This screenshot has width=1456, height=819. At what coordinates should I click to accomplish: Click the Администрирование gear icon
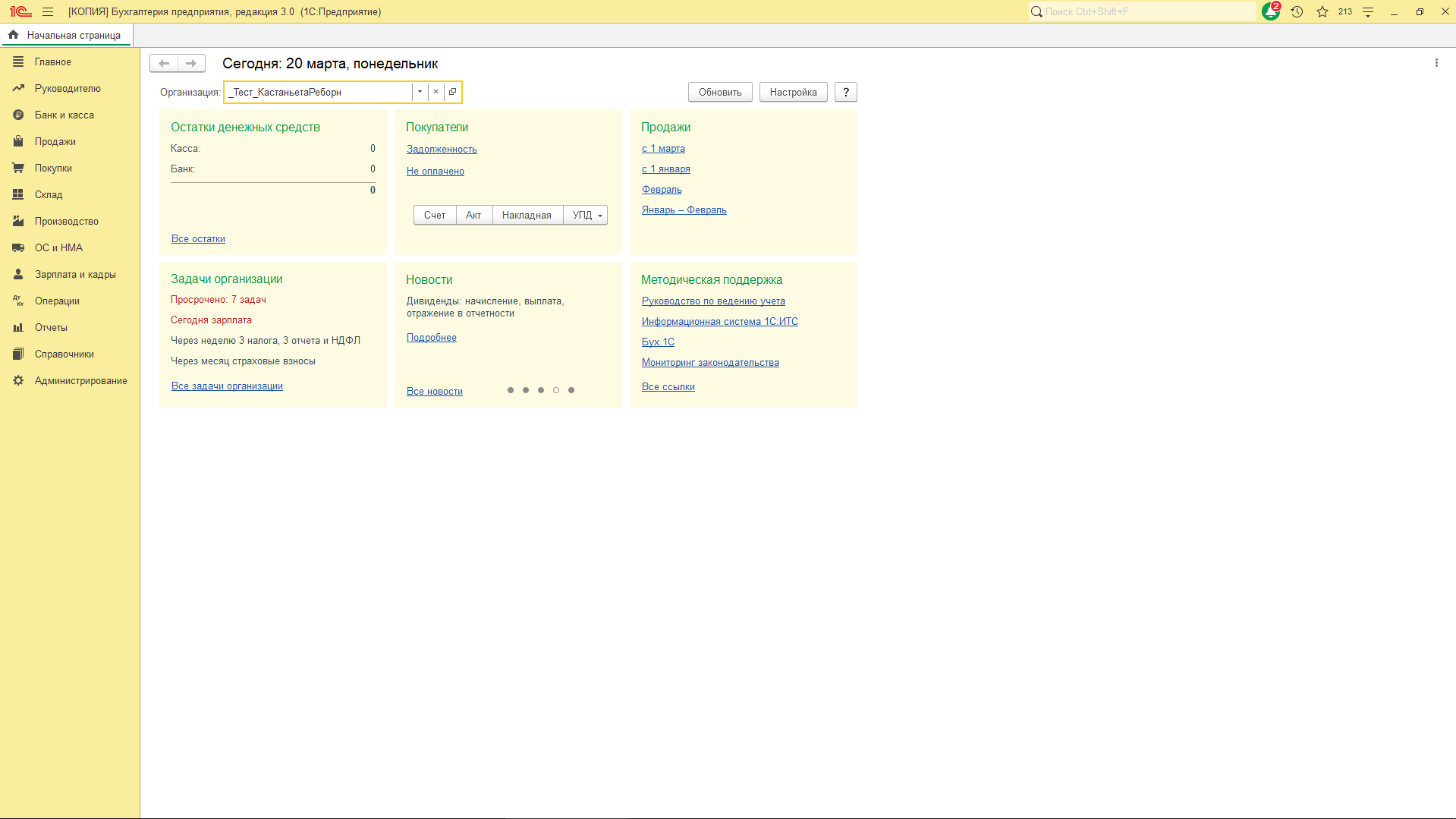coord(18,381)
